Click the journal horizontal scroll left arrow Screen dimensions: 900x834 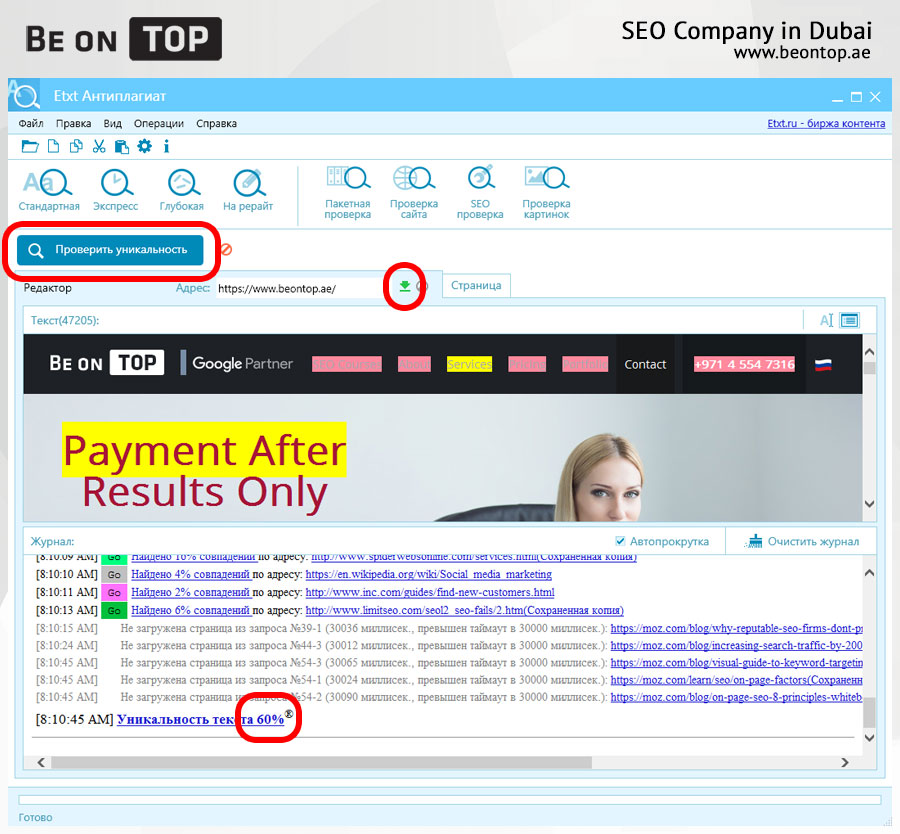click(41, 762)
